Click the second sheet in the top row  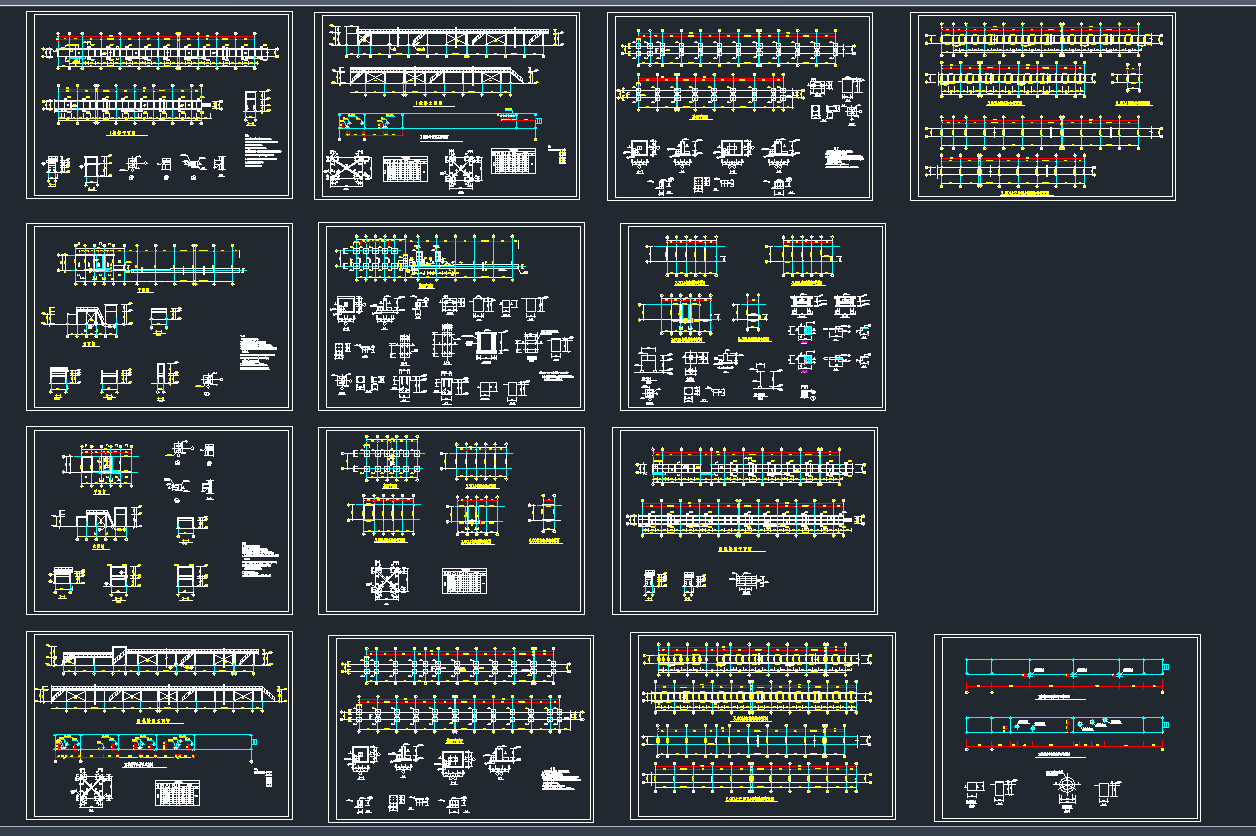coord(447,106)
